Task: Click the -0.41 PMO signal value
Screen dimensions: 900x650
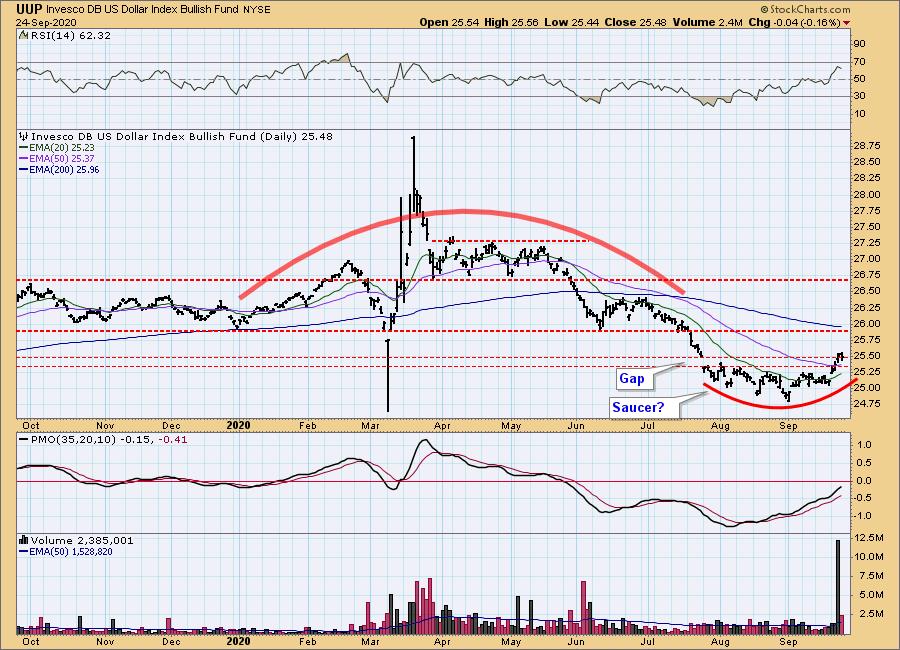Action: [x=174, y=440]
